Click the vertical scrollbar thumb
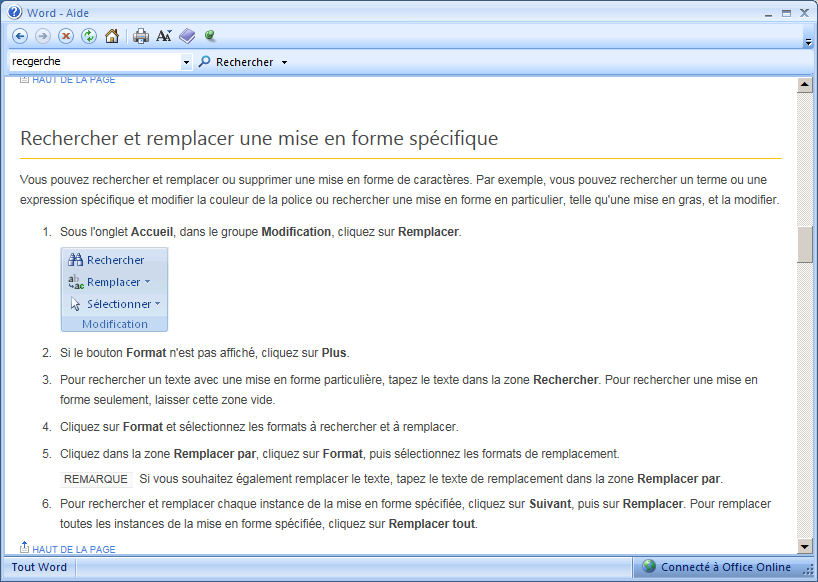The width and height of the screenshot is (818, 582). 804,245
